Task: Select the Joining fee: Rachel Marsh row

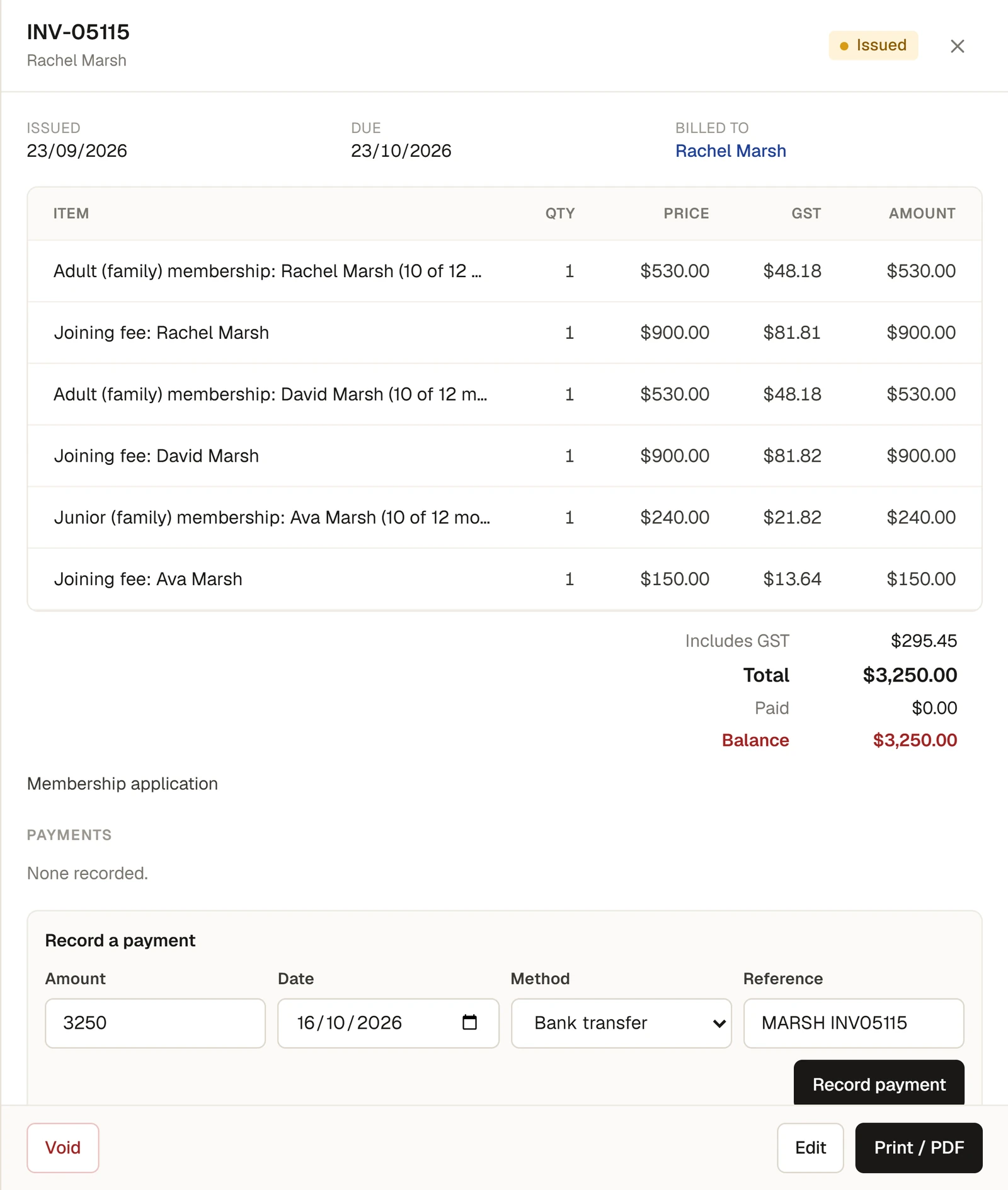Action: [x=505, y=333]
